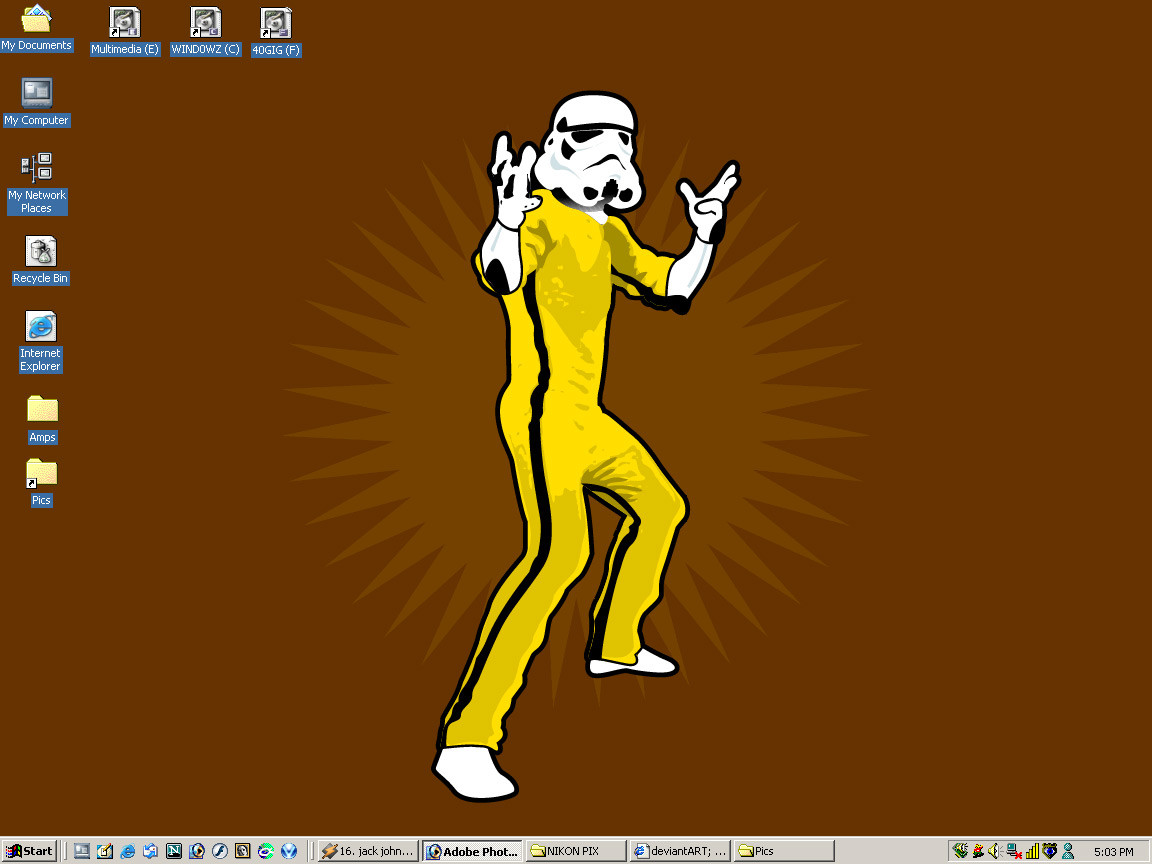The width and height of the screenshot is (1152, 864).
Task: Click the green money tray icon
Action: click(960, 851)
